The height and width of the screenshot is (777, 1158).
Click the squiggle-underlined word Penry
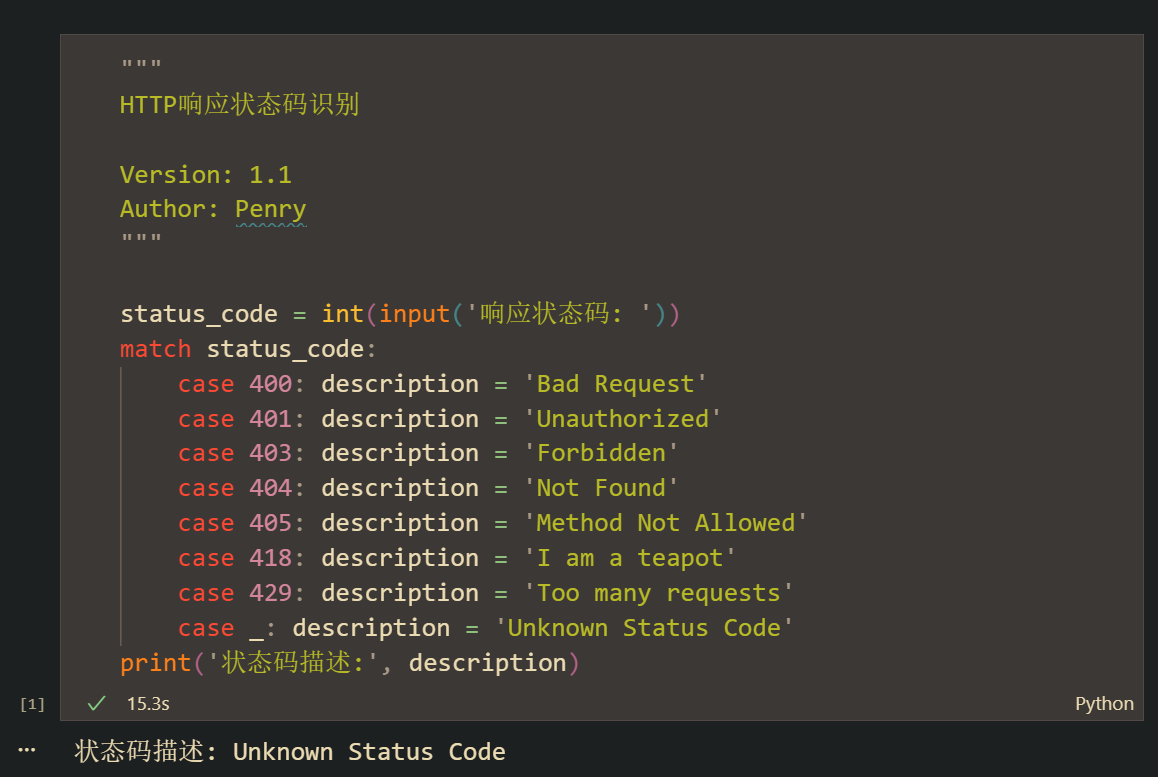[x=270, y=209]
